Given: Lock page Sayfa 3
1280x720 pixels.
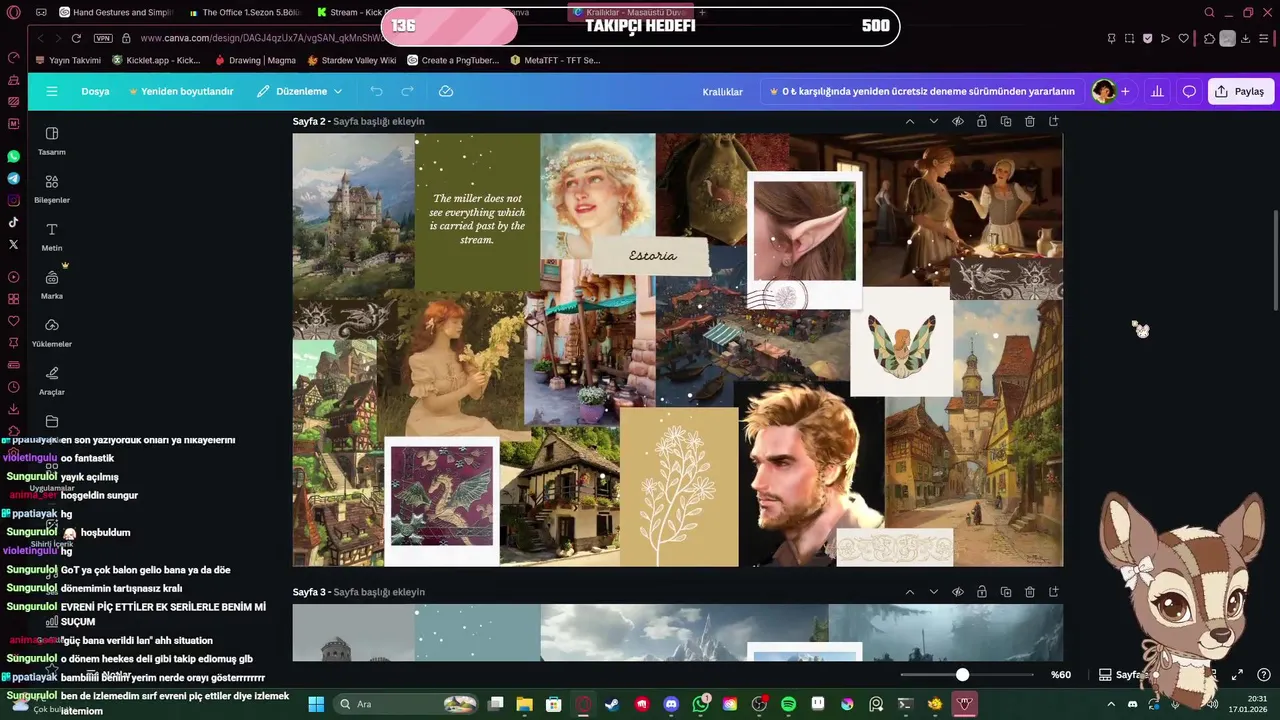Looking at the screenshot, I should pyautogui.click(x=982, y=592).
